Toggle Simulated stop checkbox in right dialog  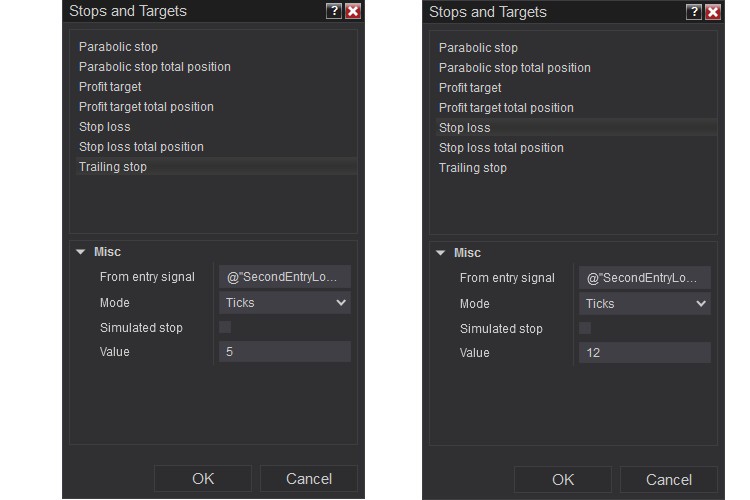(x=585, y=328)
